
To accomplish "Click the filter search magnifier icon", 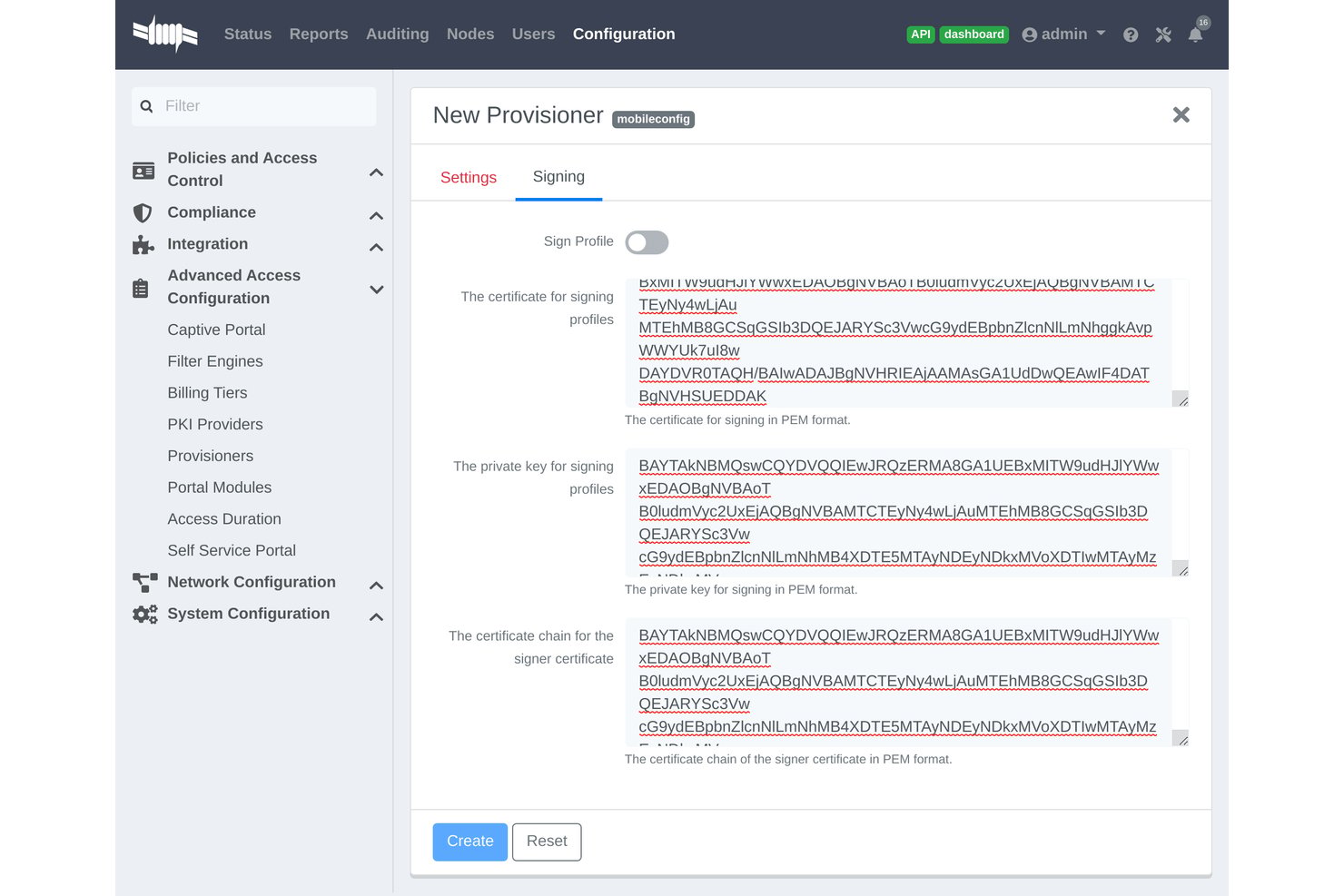I will click(x=146, y=106).
